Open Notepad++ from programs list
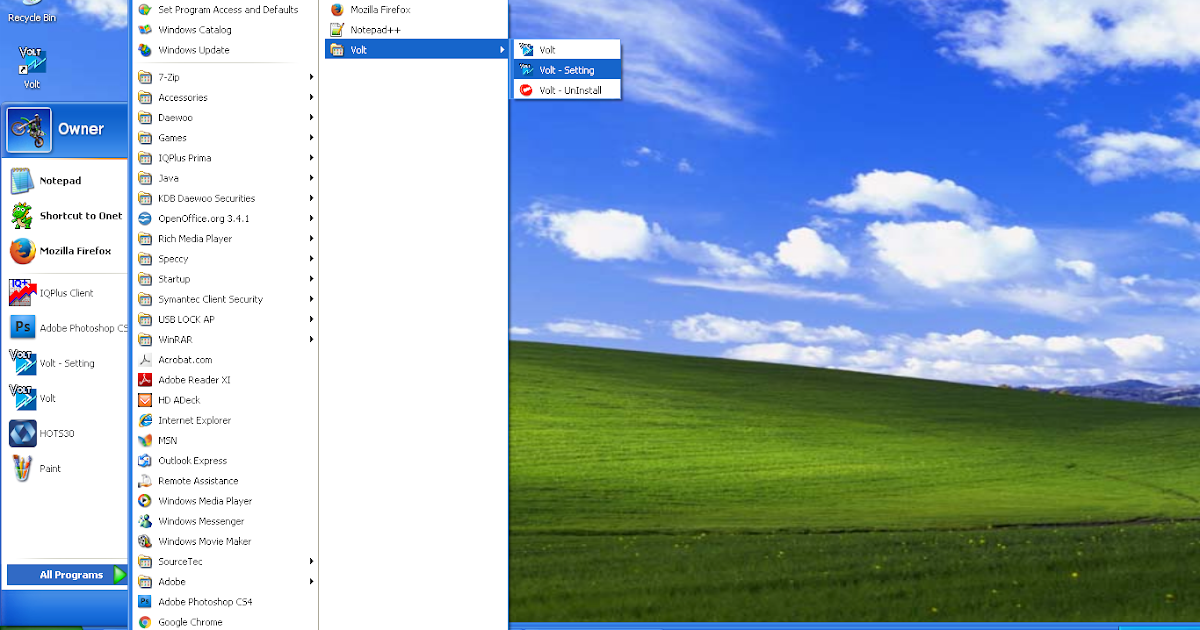1200x630 pixels. (x=416, y=30)
